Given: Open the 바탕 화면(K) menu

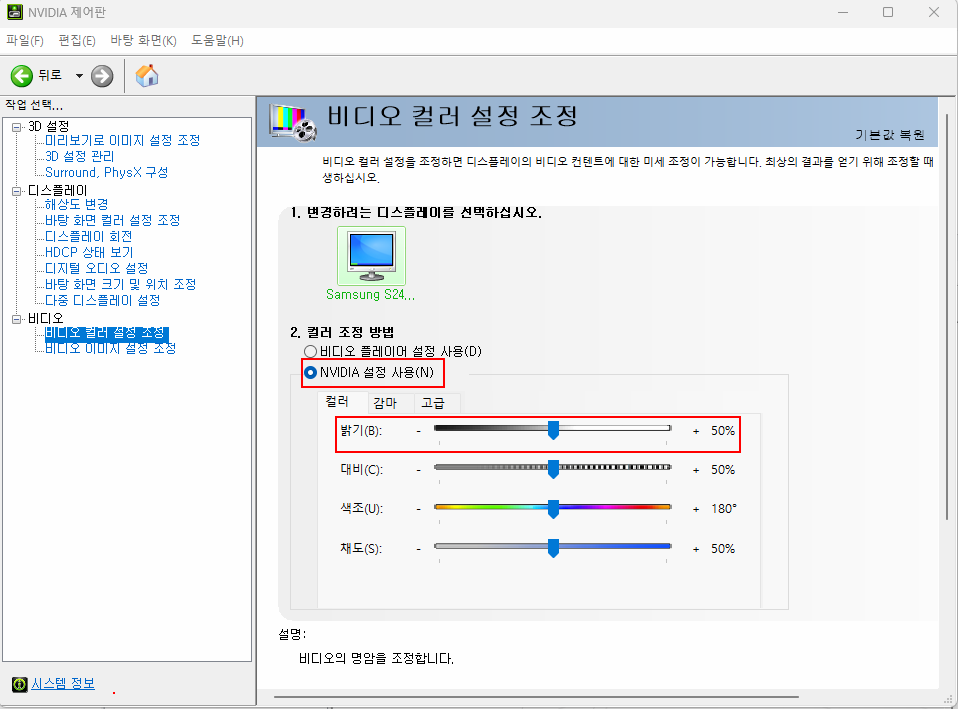Looking at the screenshot, I should pyautogui.click(x=144, y=40).
